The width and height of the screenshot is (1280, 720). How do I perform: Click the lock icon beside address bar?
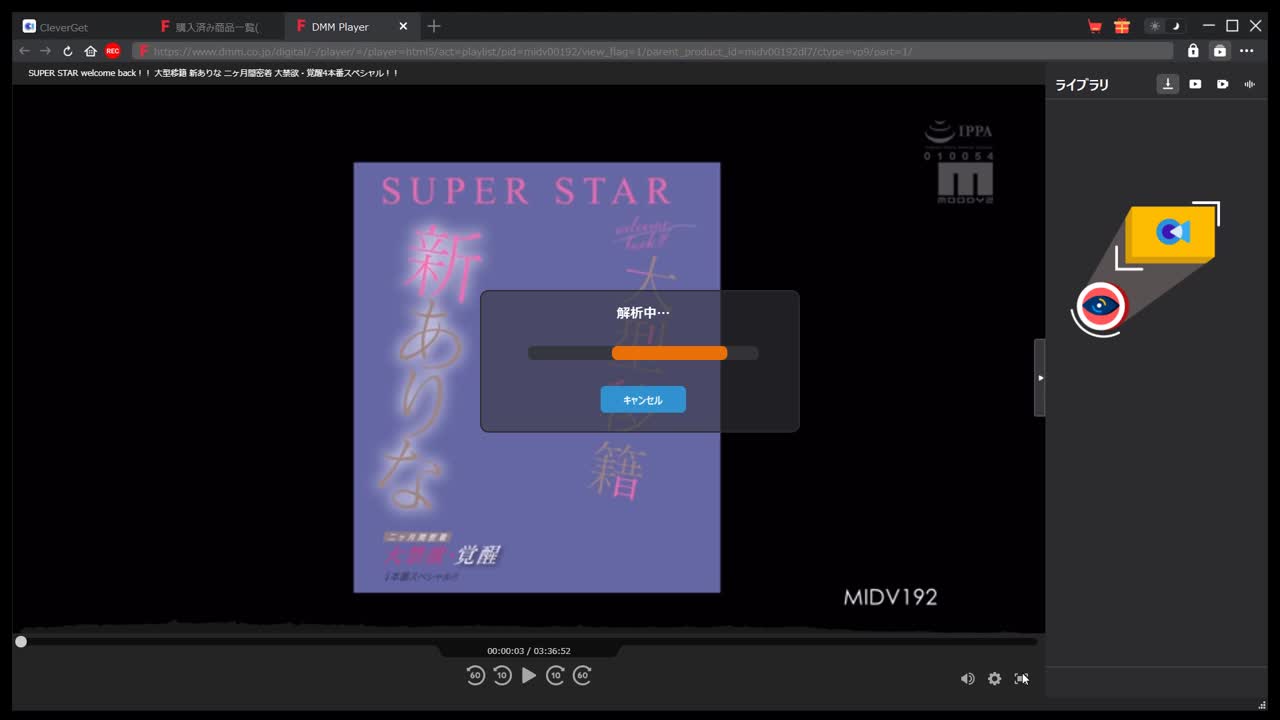pyautogui.click(x=1193, y=51)
